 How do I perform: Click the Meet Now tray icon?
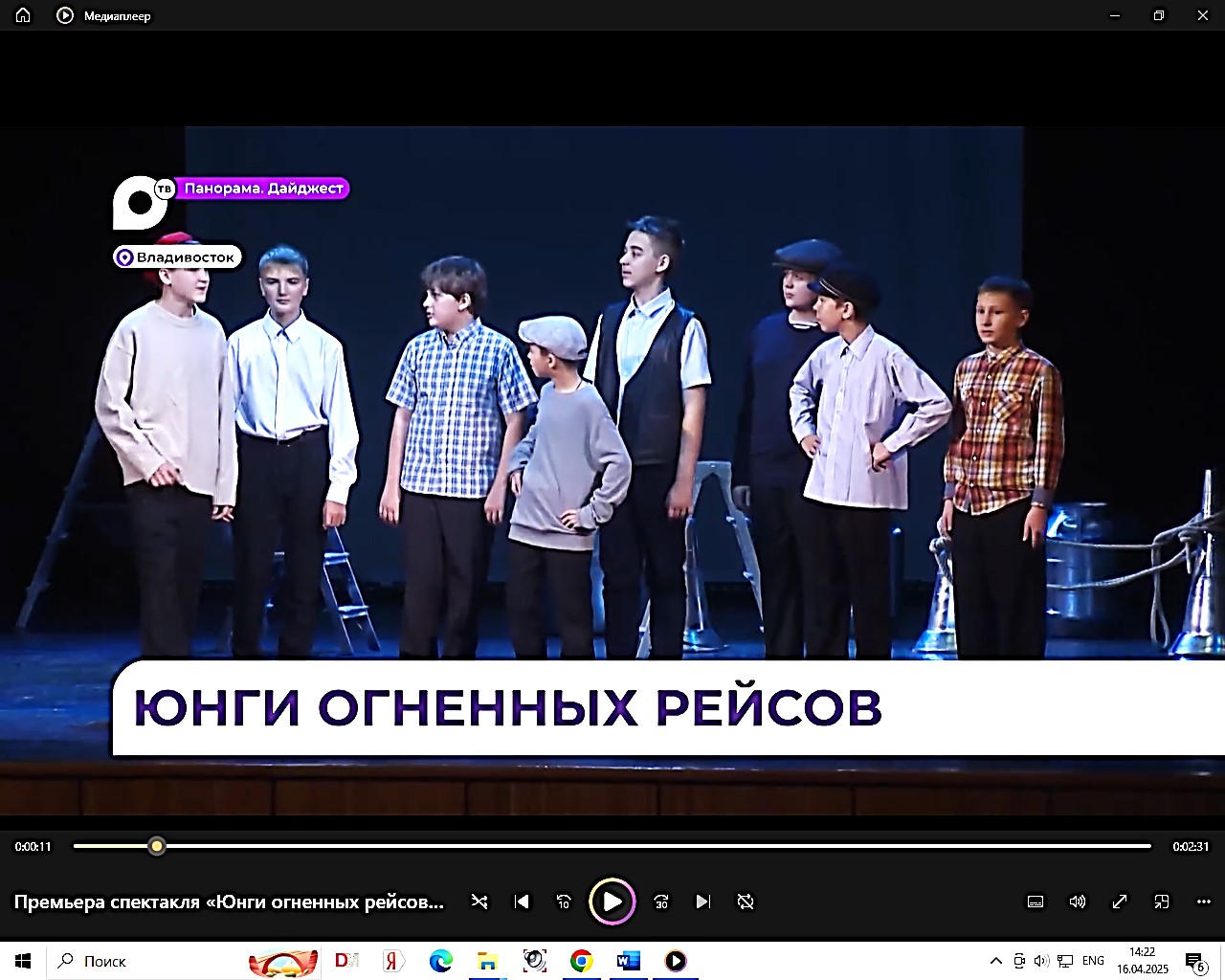coord(1019,961)
